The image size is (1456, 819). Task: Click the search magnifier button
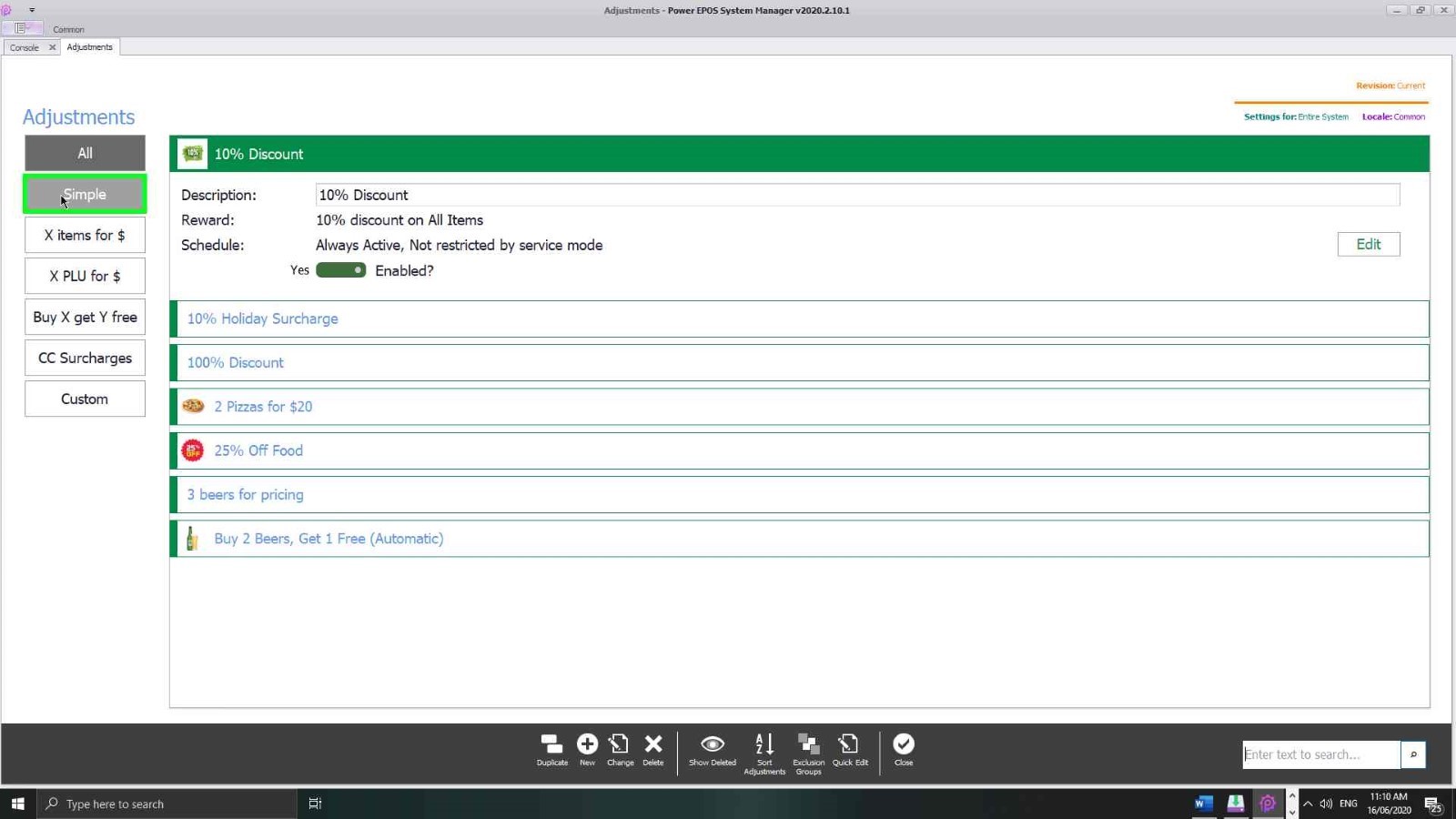tap(1413, 754)
